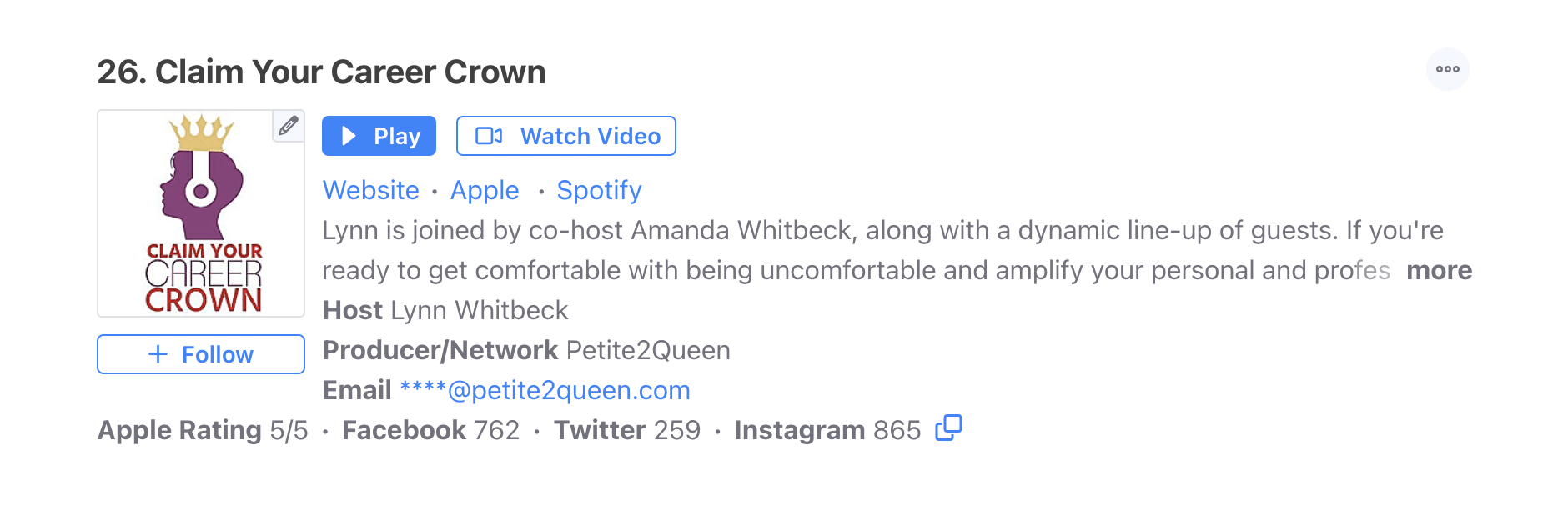Click the pencil edit icon on cover
The height and width of the screenshot is (505, 1568).
289,126
